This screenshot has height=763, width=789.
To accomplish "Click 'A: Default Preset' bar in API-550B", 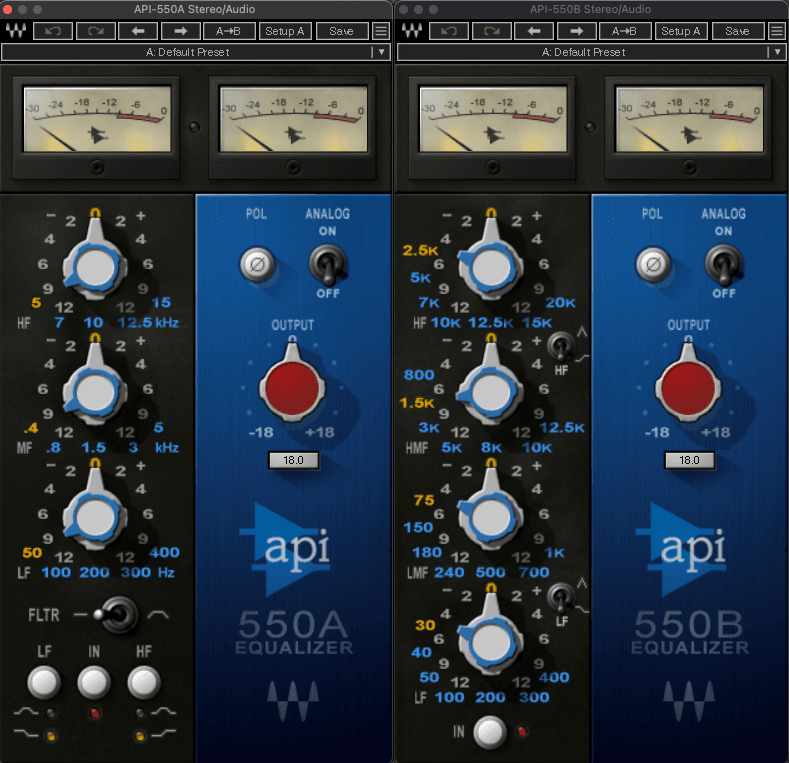I will (583, 52).
